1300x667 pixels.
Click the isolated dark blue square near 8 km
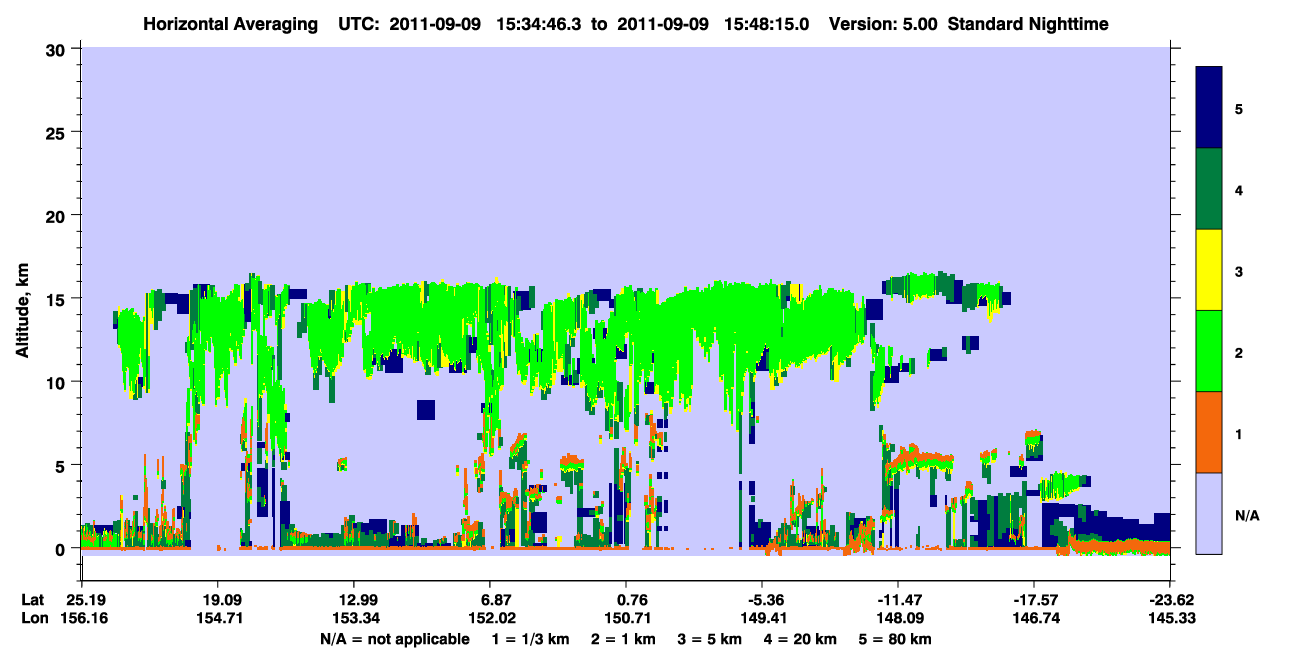tap(426, 410)
